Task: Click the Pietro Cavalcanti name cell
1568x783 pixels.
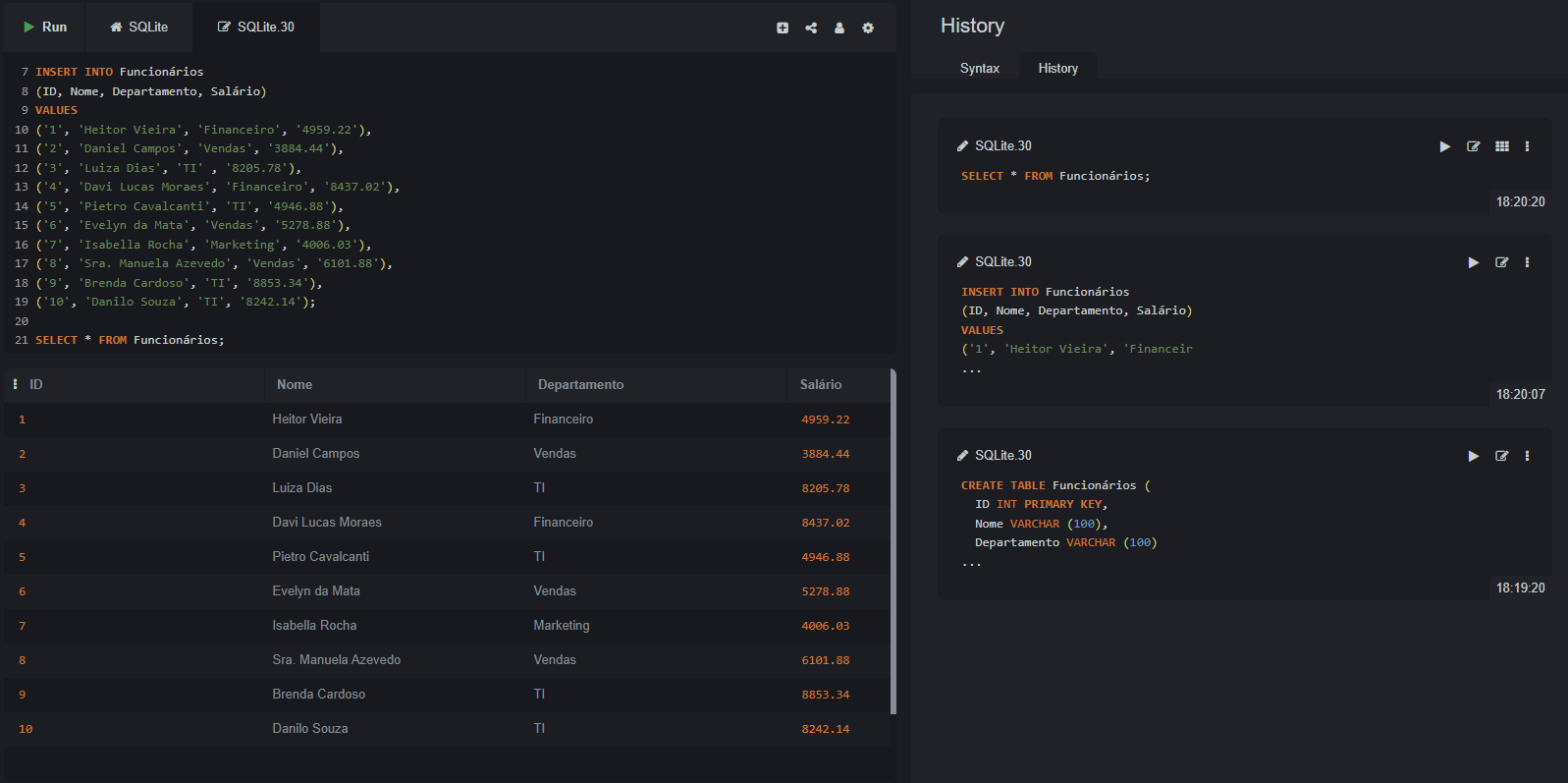Action: [321, 557]
